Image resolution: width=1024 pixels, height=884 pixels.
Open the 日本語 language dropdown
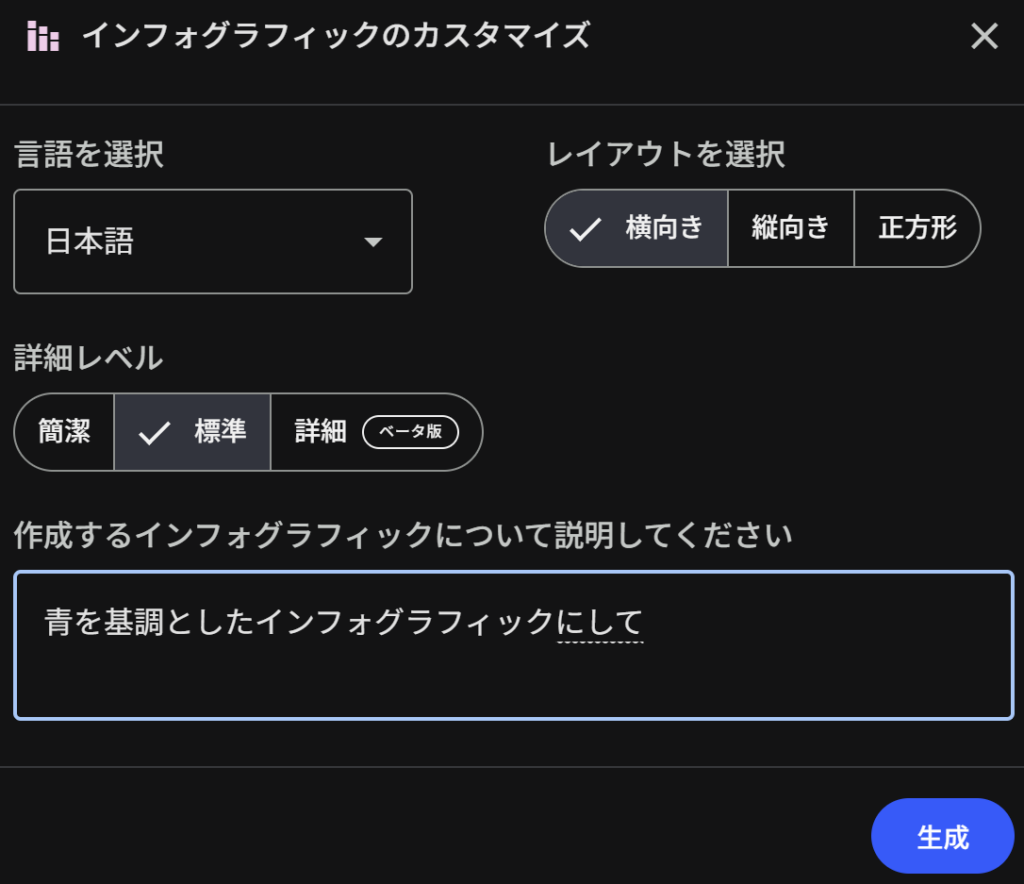tap(212, 242)
